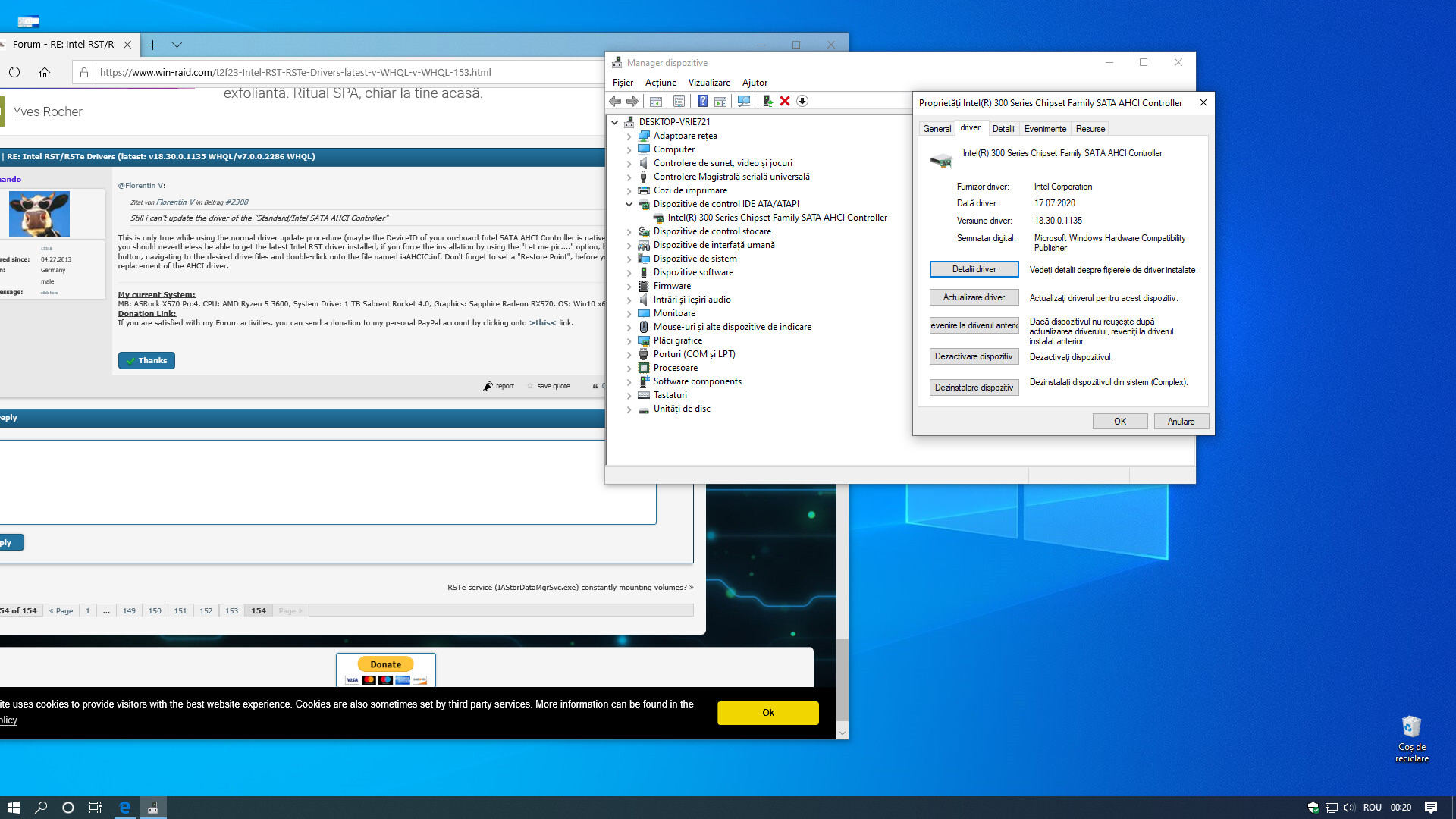Open the Vizualizare menu
Image resolution: width=1456 pixels, height=819 pixels.
pyautogui.click(x=709, y=83)
